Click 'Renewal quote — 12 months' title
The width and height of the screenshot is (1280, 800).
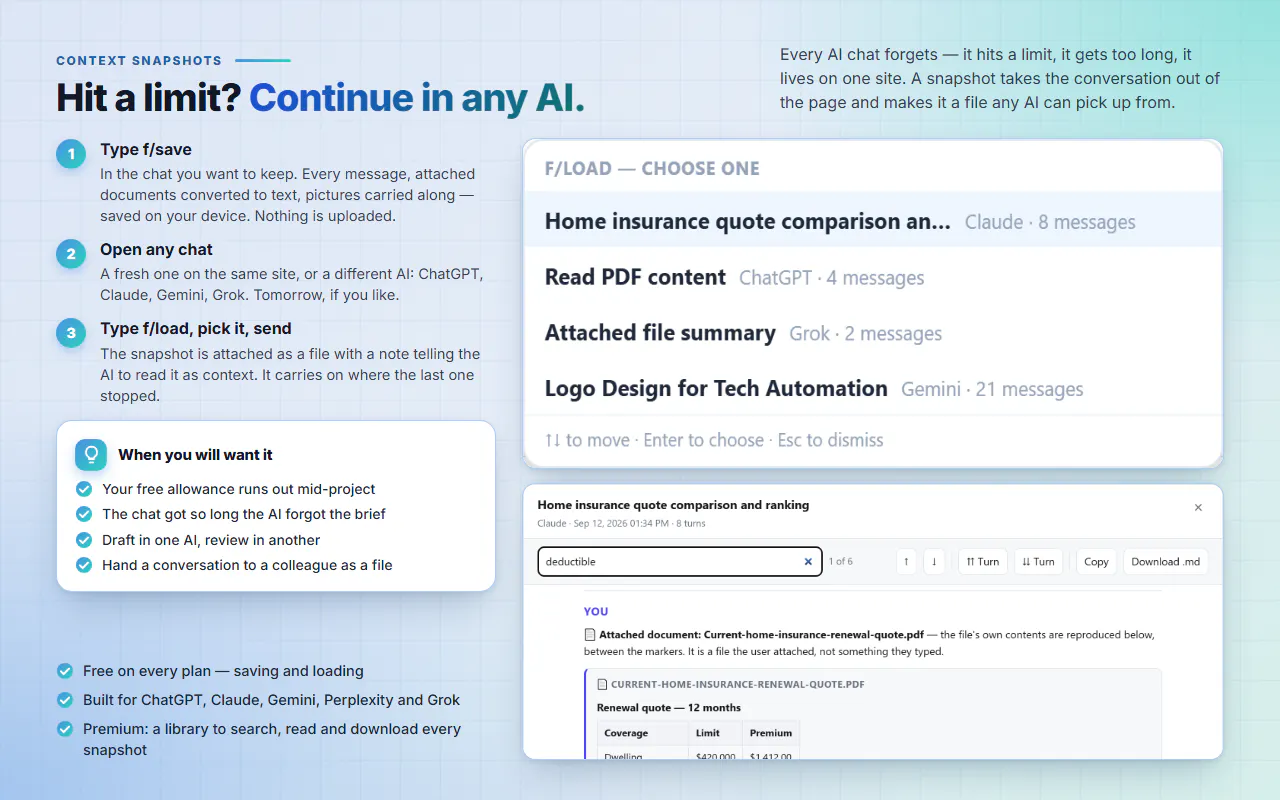pyautogui.click(x=669, y=708)
